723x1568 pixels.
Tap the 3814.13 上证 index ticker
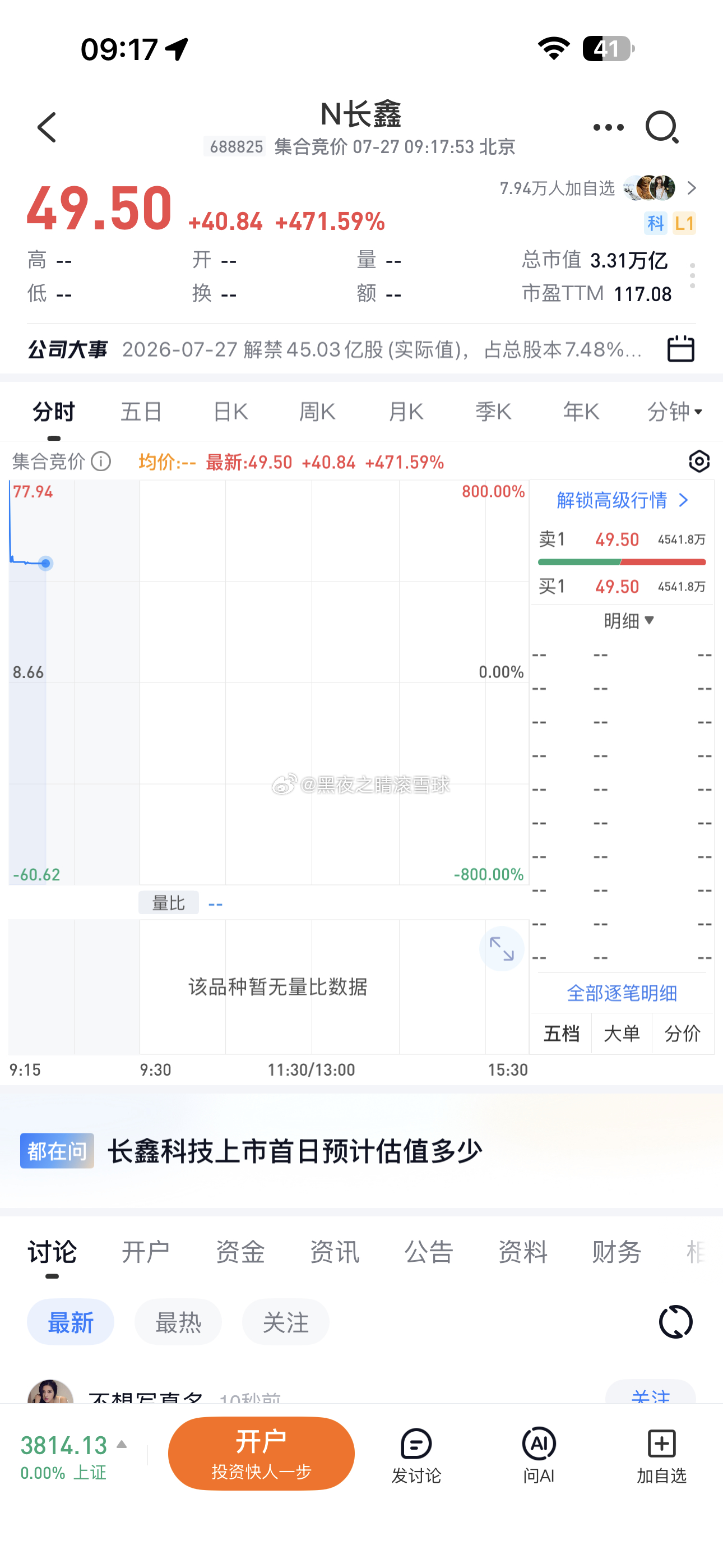pos(73,1456)
